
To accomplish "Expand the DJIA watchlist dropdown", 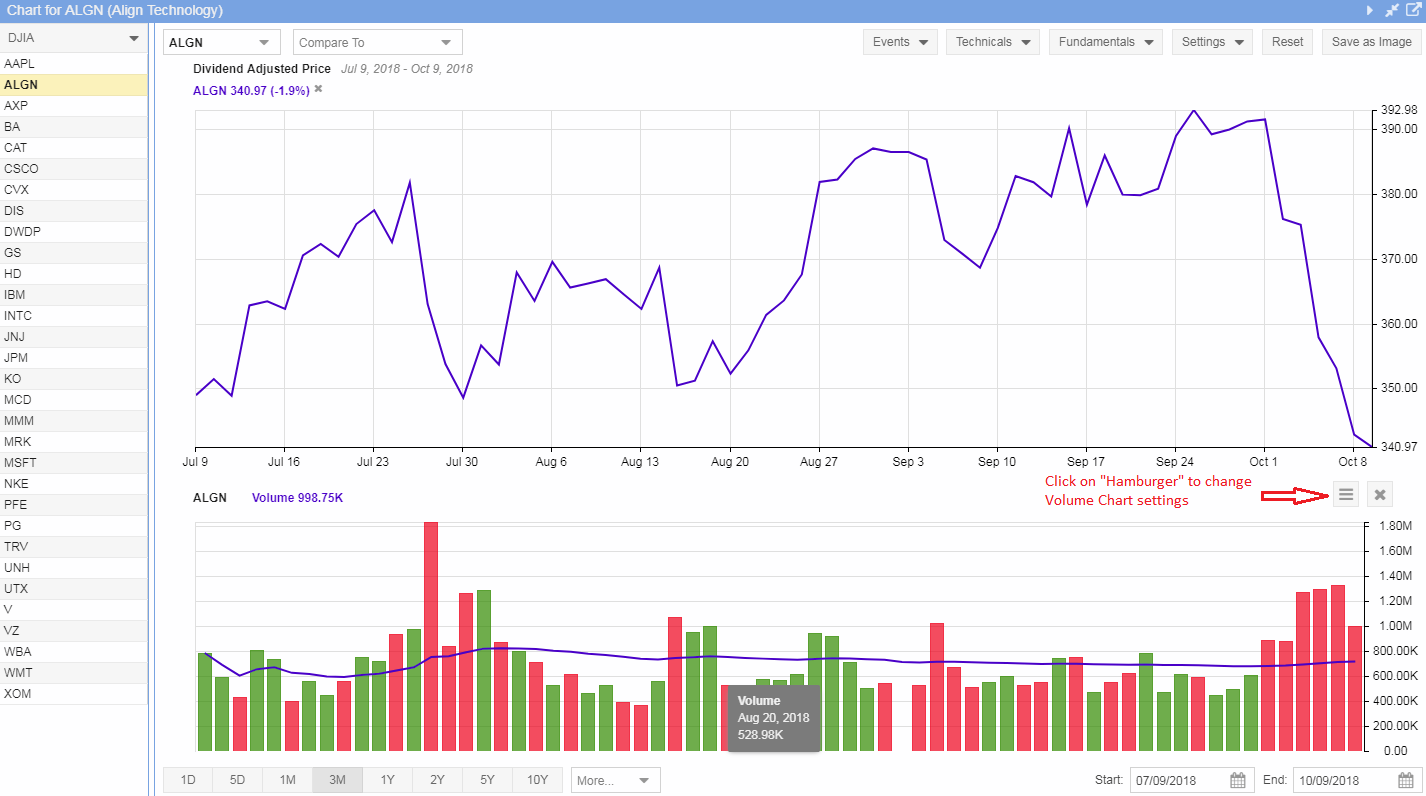I will click(x=134, y=38).
